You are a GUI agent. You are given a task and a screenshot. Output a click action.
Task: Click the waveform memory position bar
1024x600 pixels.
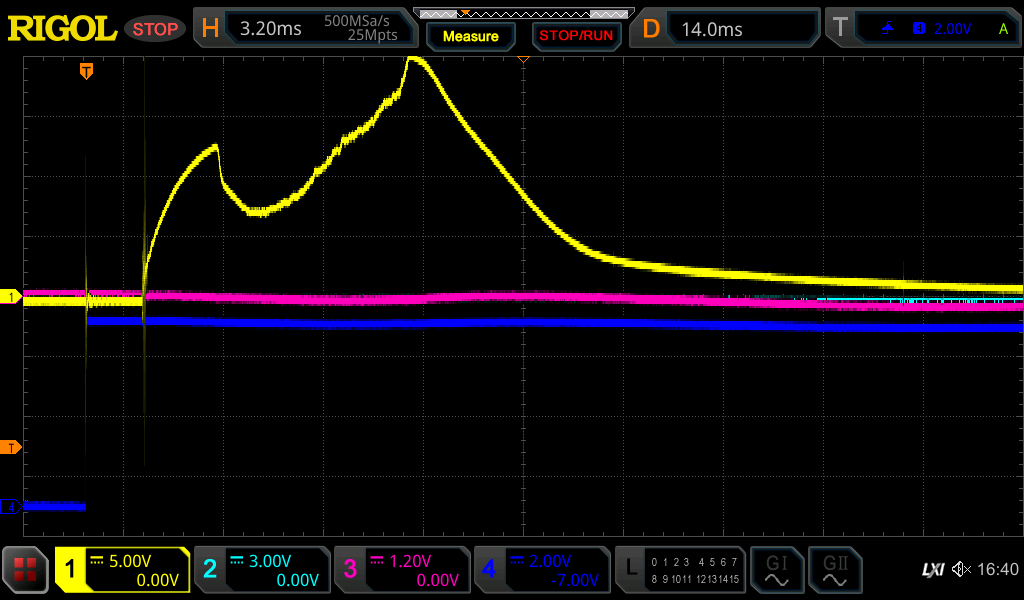(x=523, y=13)
